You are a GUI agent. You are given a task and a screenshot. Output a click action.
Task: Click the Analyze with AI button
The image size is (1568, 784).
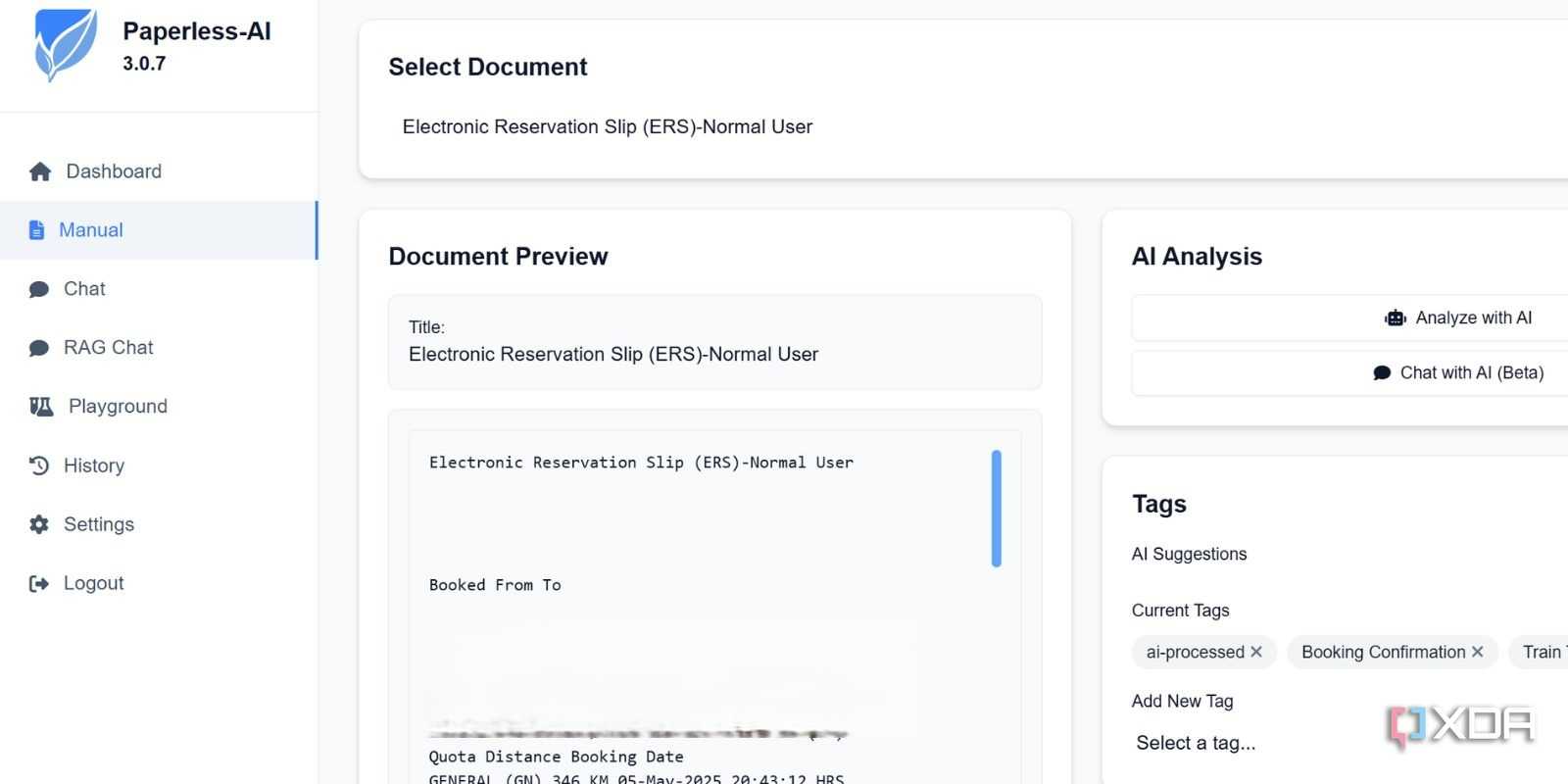coord(1349,318)
